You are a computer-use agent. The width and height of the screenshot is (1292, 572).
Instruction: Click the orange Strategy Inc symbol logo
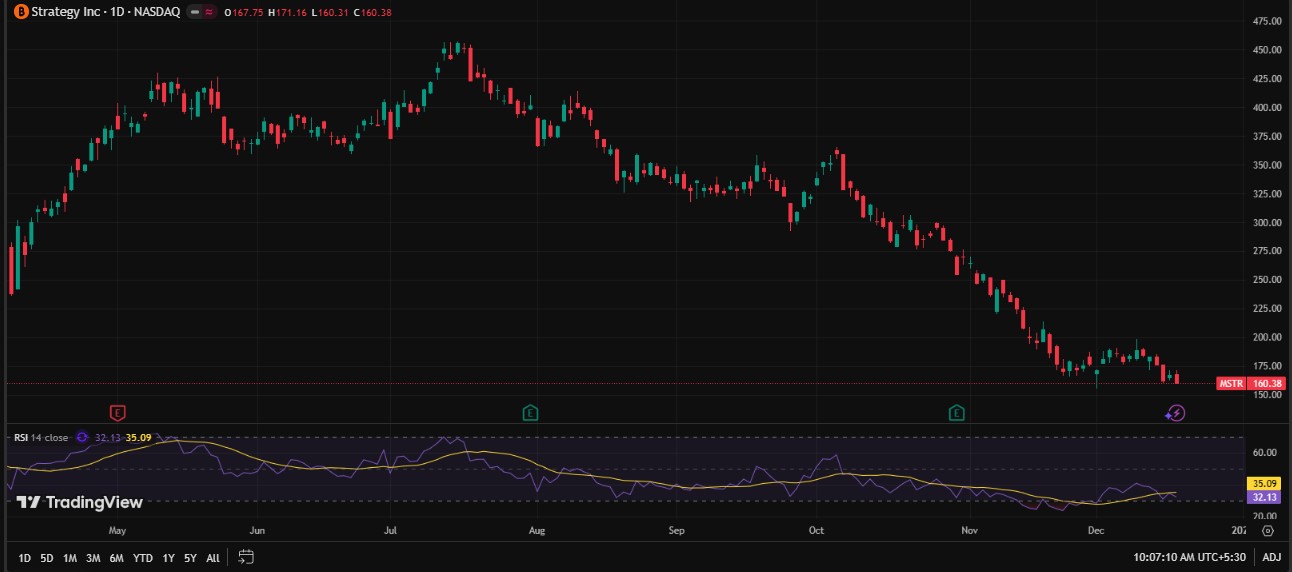19,12
